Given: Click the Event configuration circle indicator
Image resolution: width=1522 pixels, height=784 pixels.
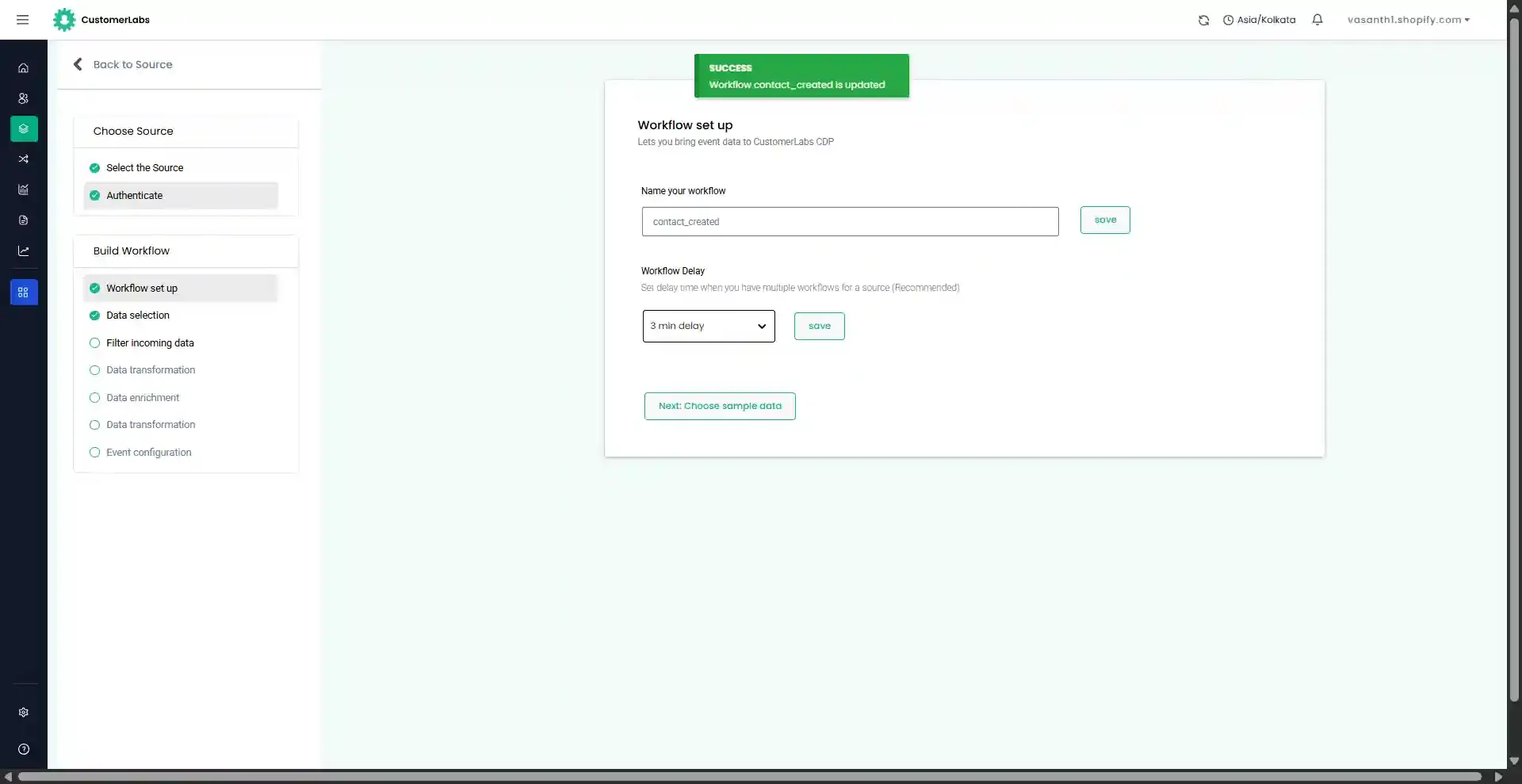Looking at the screenshot, I should tap(94, 453).
